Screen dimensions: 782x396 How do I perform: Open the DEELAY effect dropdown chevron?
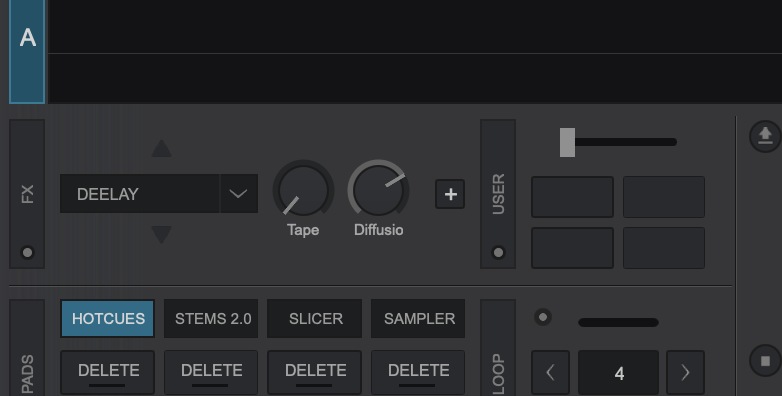tap(239, 194)
